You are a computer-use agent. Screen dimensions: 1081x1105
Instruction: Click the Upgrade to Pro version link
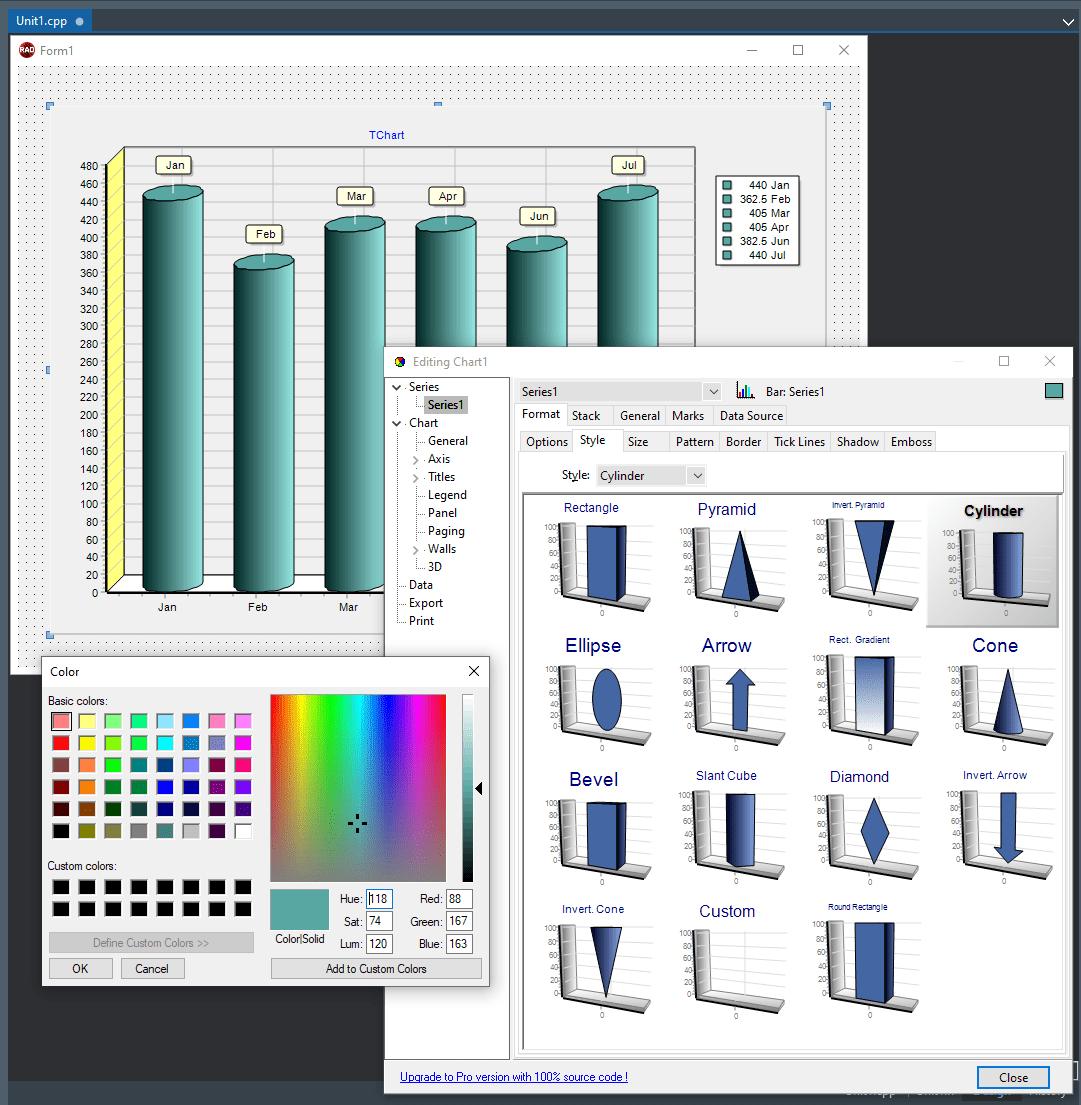tap(514, 1077)
